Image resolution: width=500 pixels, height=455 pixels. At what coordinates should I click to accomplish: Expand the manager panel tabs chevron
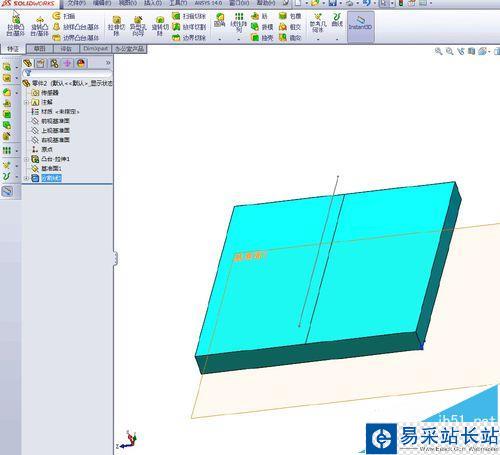point(108,63)
